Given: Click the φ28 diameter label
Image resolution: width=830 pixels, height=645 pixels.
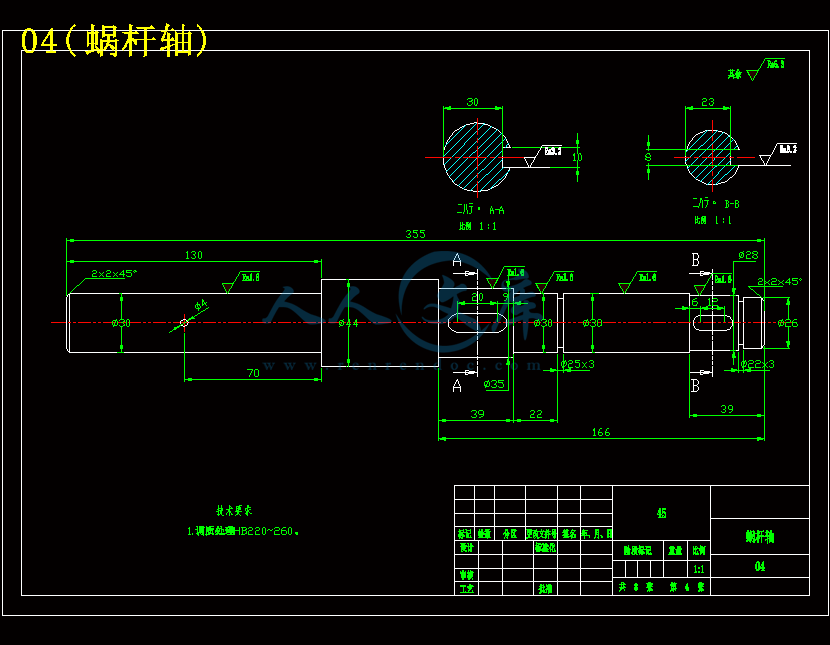Looking at the screenshot, I should click(x=748, y=255).
